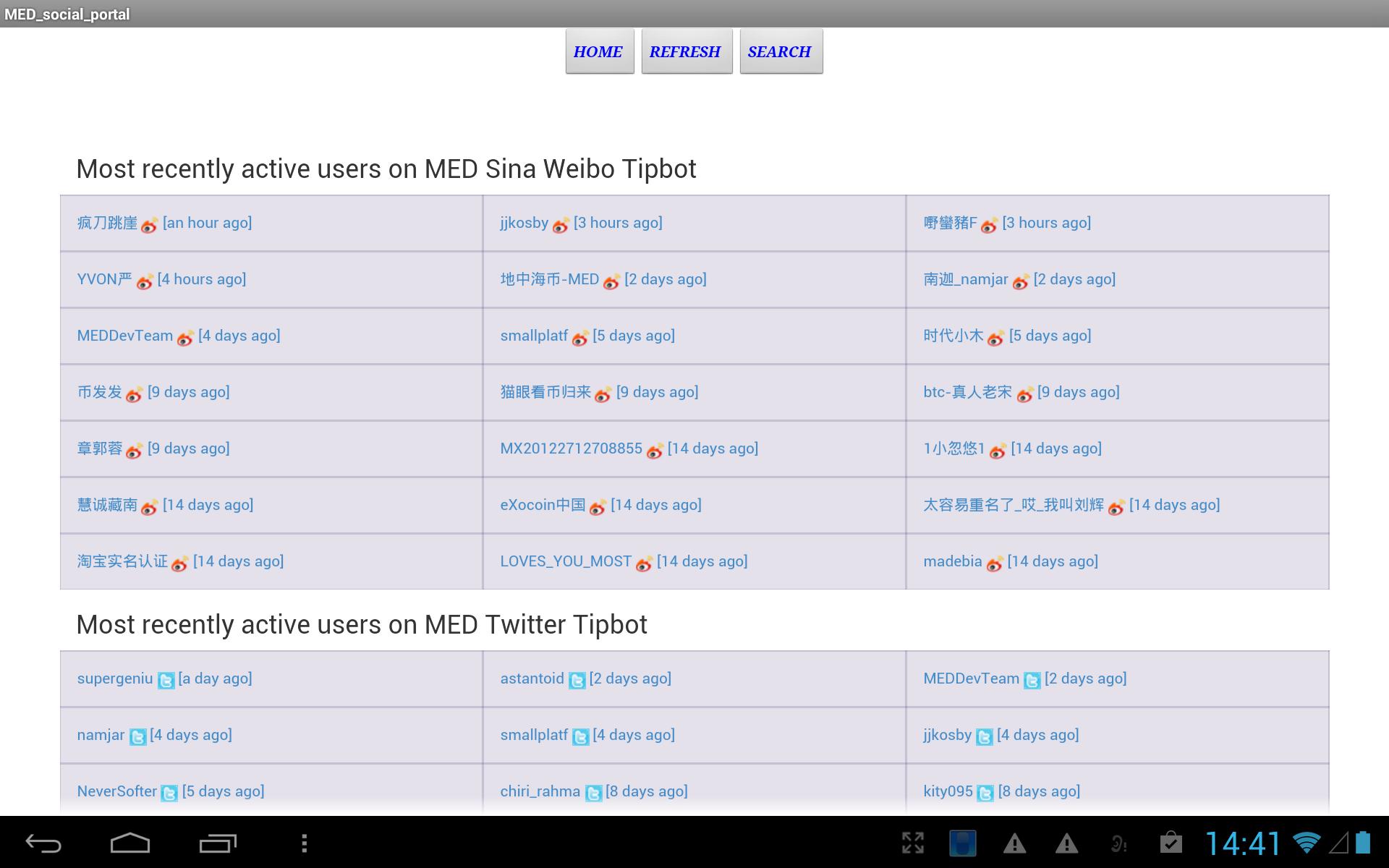
Task: Tap the fullscreen expand arrows icon
Action: click(913, 843)
